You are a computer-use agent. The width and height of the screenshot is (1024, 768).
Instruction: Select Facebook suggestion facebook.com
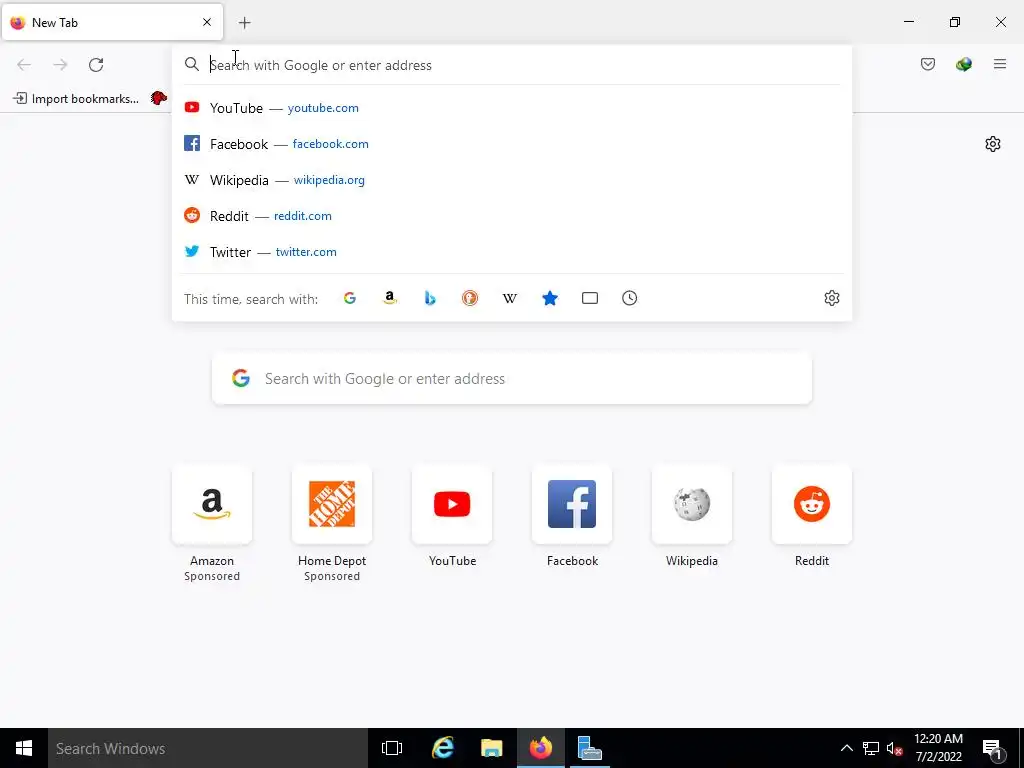point(511,144)
